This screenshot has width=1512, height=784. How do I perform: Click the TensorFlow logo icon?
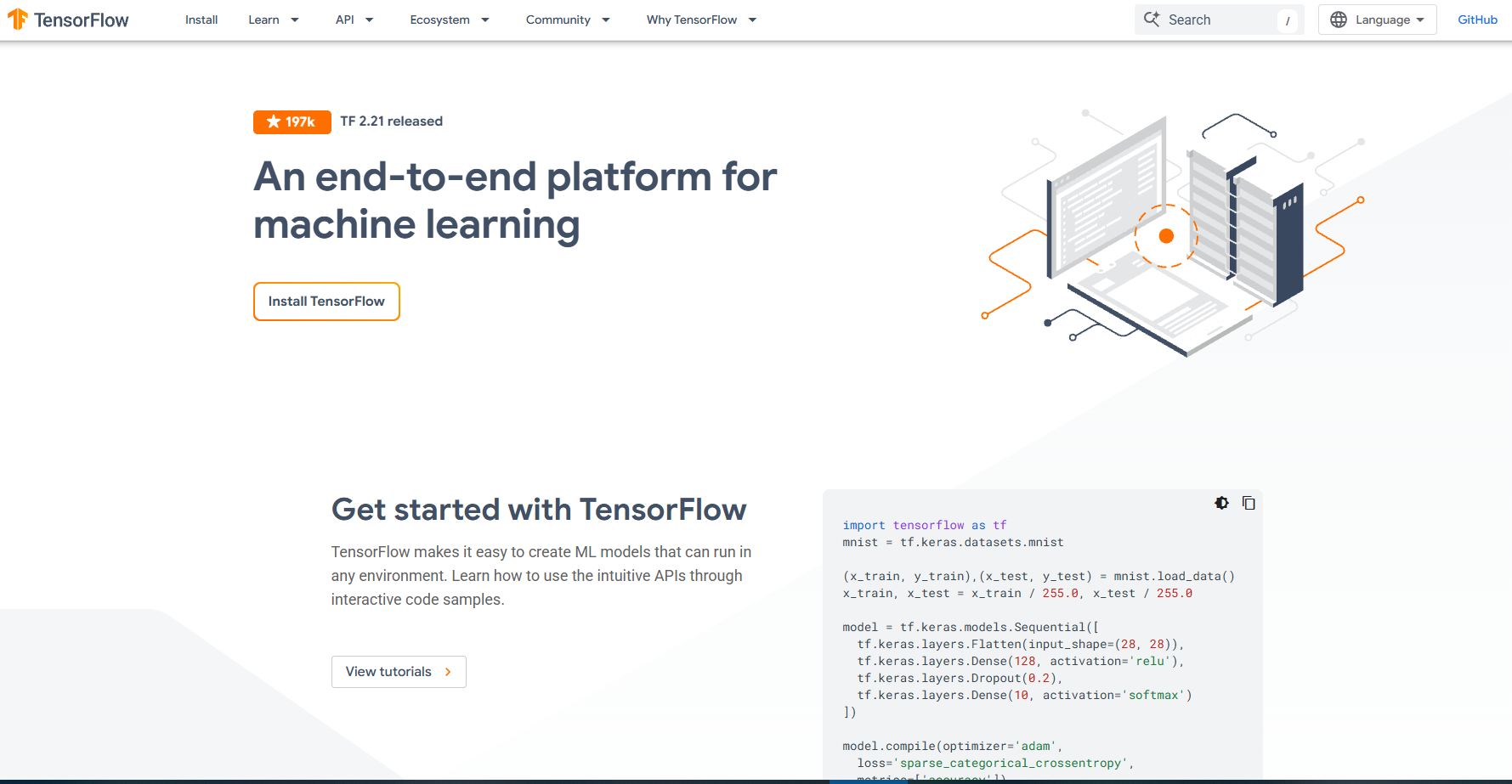pyautogui.click(x=18, y=20)
